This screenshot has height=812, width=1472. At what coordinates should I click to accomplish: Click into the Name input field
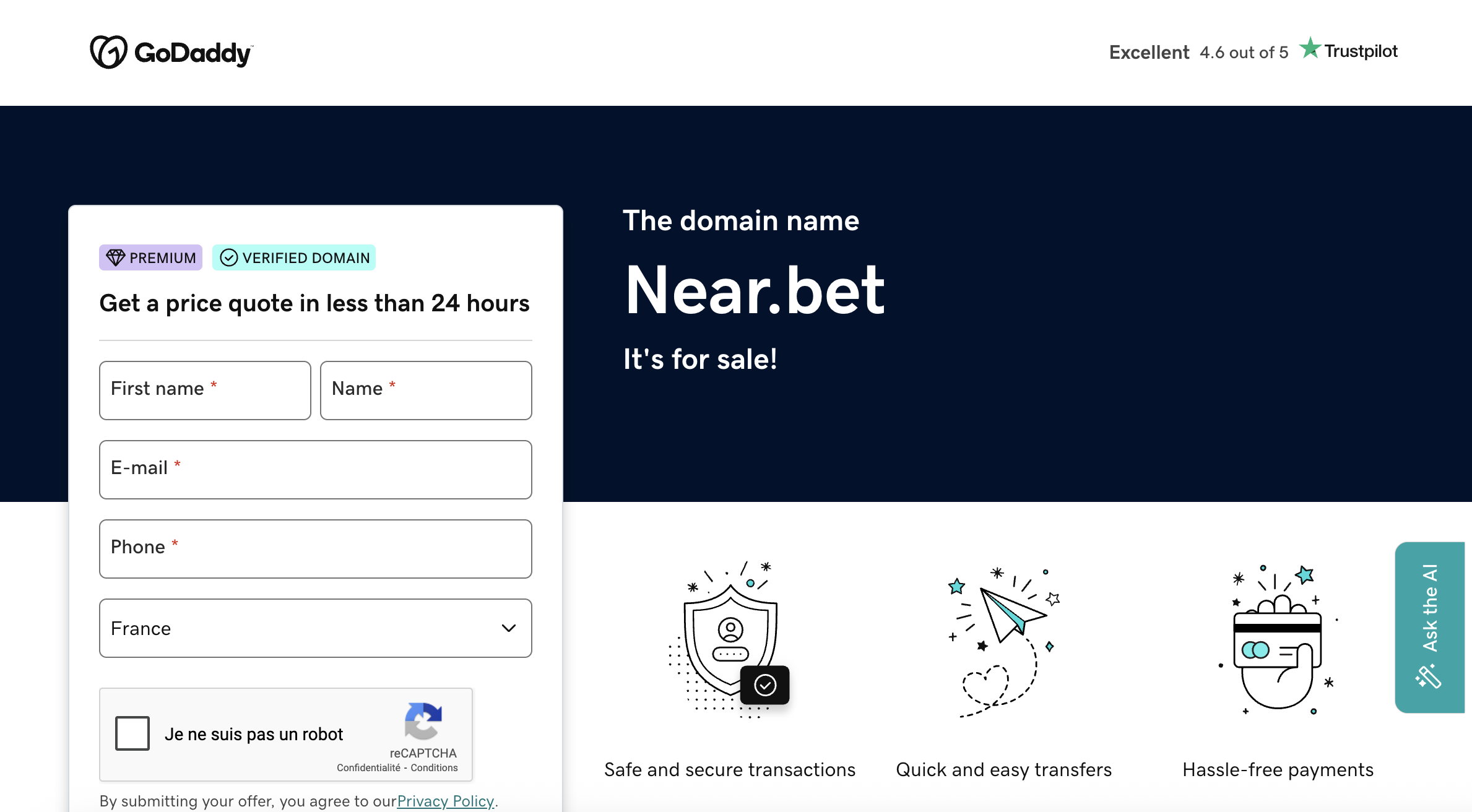click(x=426, y=391)
